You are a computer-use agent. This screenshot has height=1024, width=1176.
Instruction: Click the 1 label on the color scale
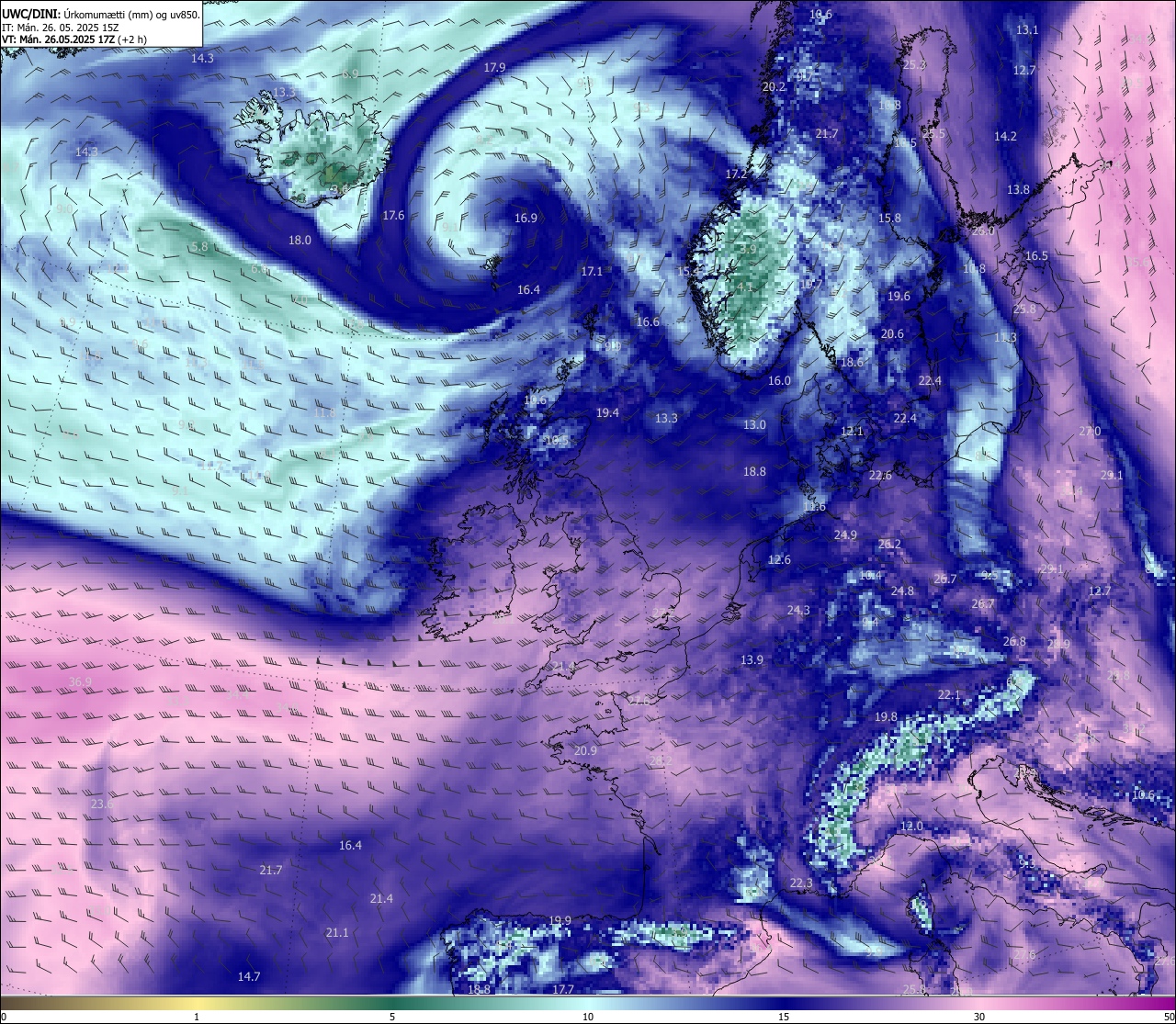pyautogui.click(x=197, y=1017)
